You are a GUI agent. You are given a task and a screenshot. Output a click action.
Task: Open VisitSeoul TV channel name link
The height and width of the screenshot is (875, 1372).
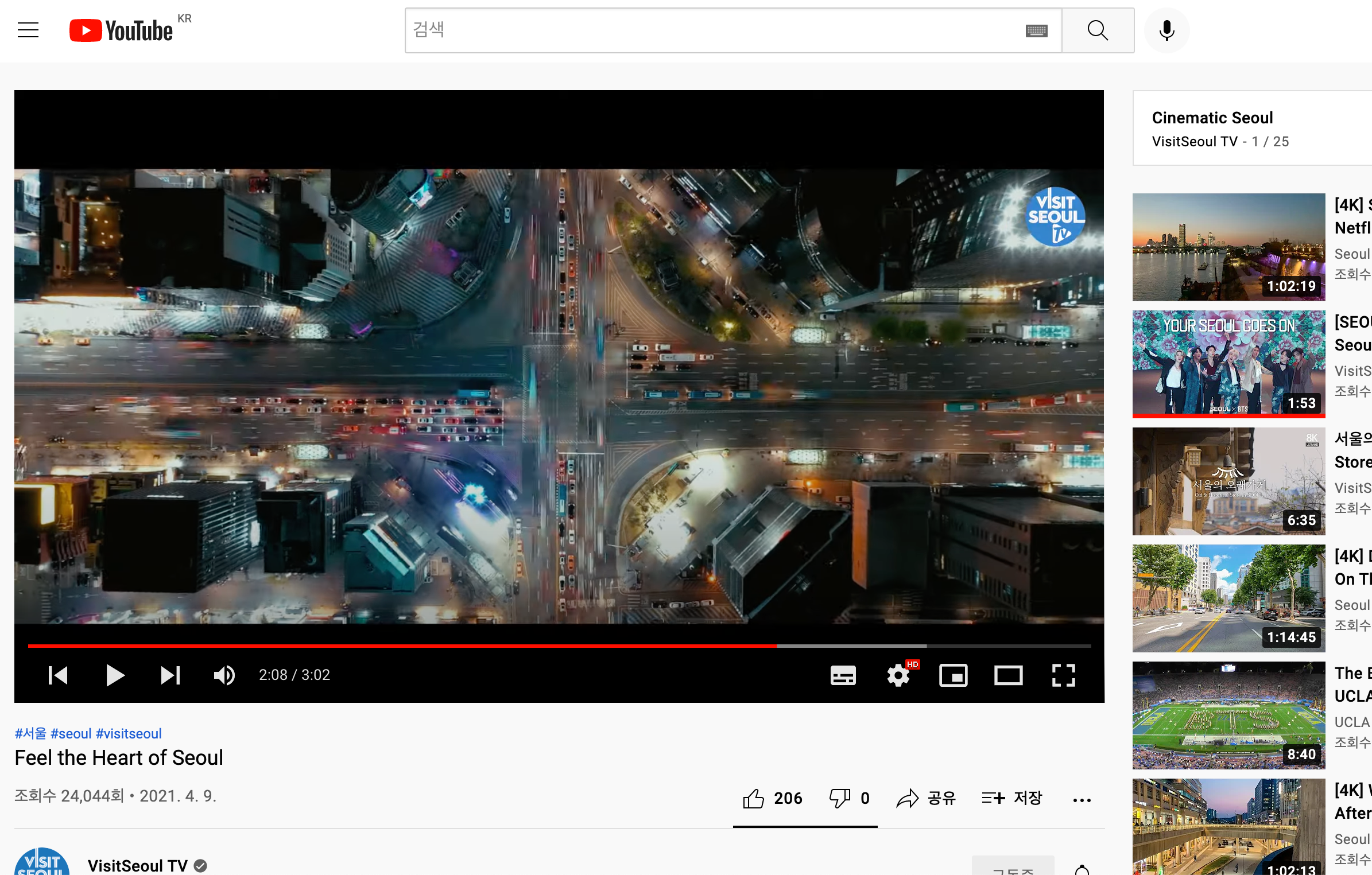(x=138, y=865)
